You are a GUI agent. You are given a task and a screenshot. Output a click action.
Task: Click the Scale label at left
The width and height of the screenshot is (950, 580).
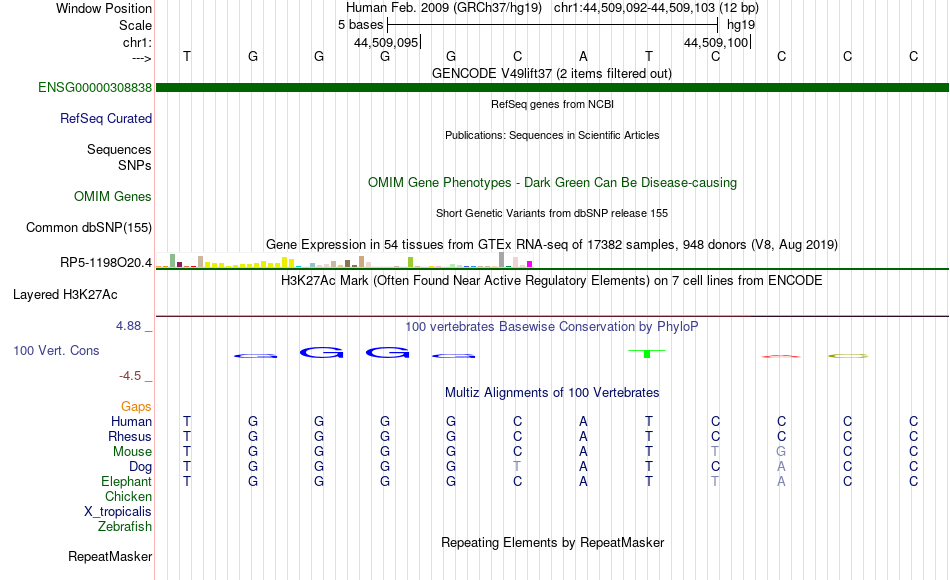point(135,25)
